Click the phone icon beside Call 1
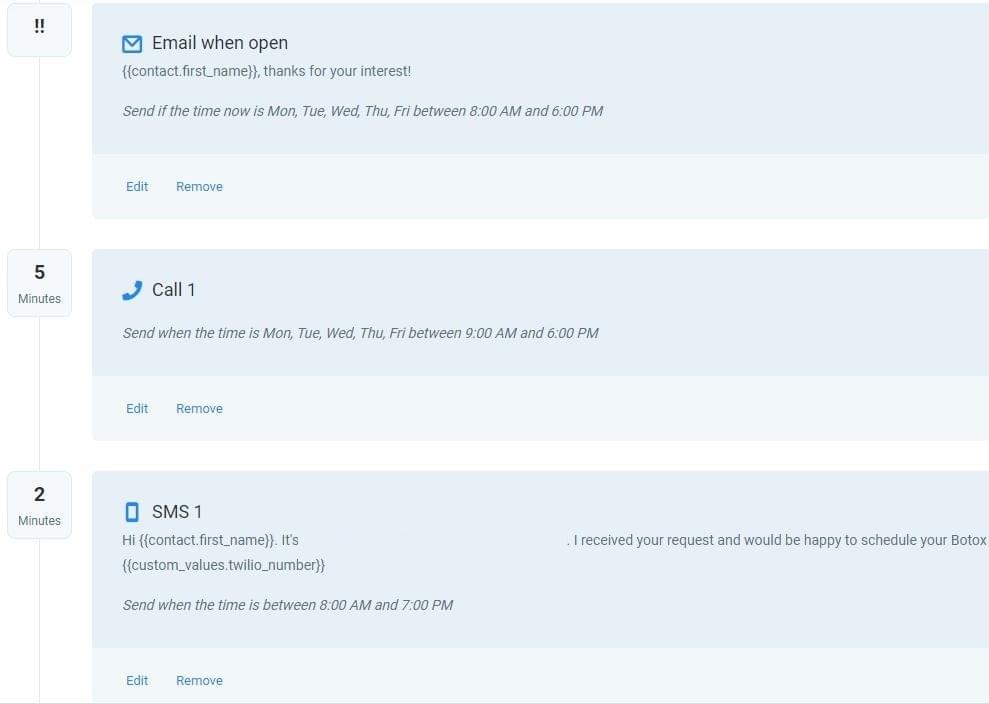 tap(132, 290)
